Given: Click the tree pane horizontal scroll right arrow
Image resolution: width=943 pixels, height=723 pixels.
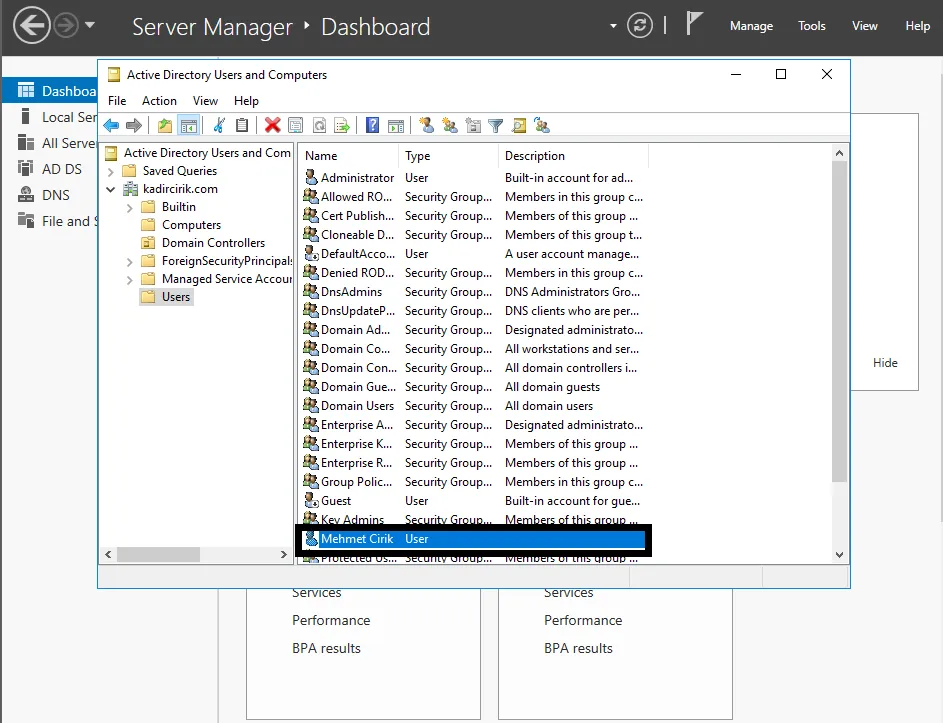Looking at the screenshot, I should click(284, 554).
